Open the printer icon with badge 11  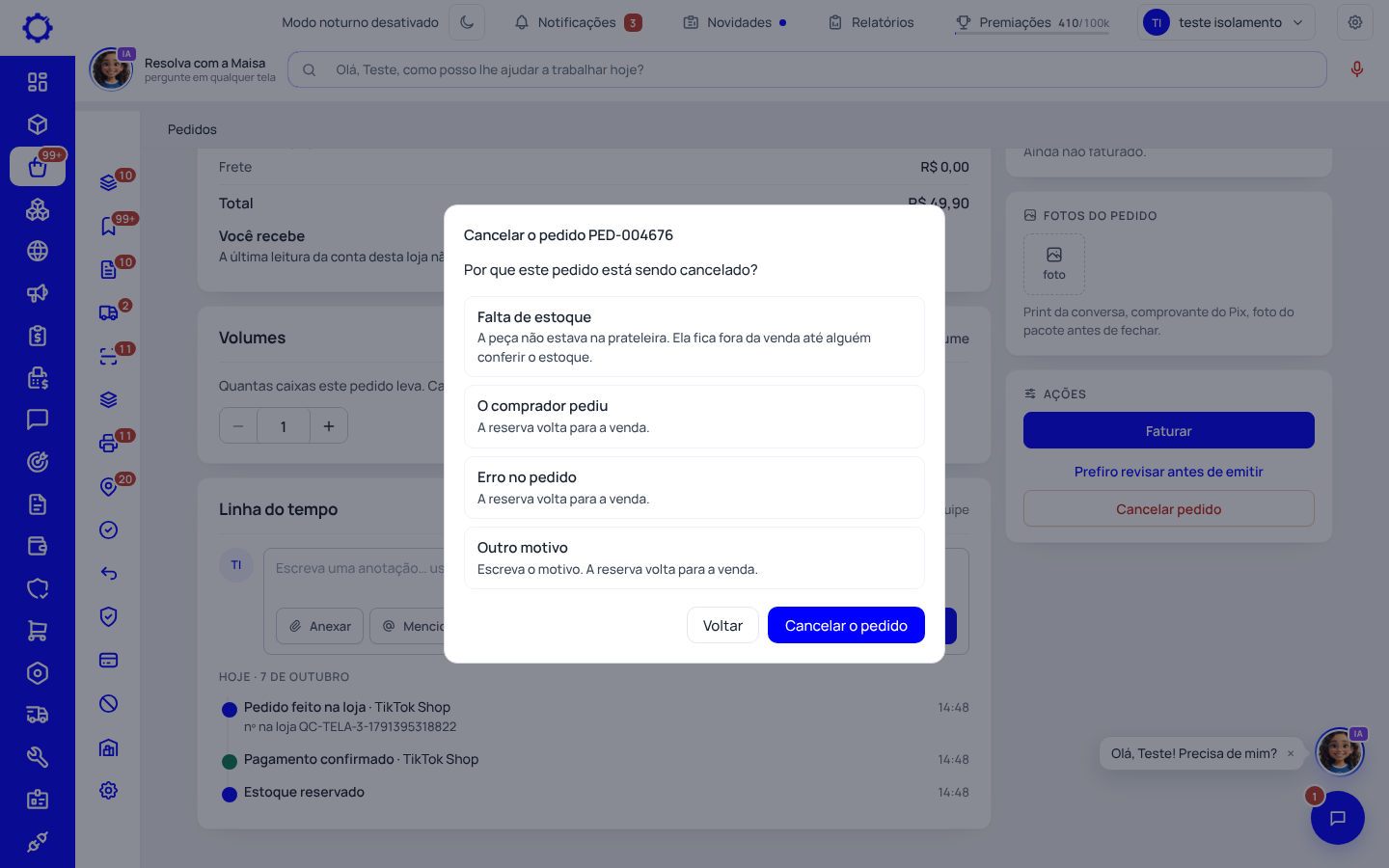coord(109,444)
